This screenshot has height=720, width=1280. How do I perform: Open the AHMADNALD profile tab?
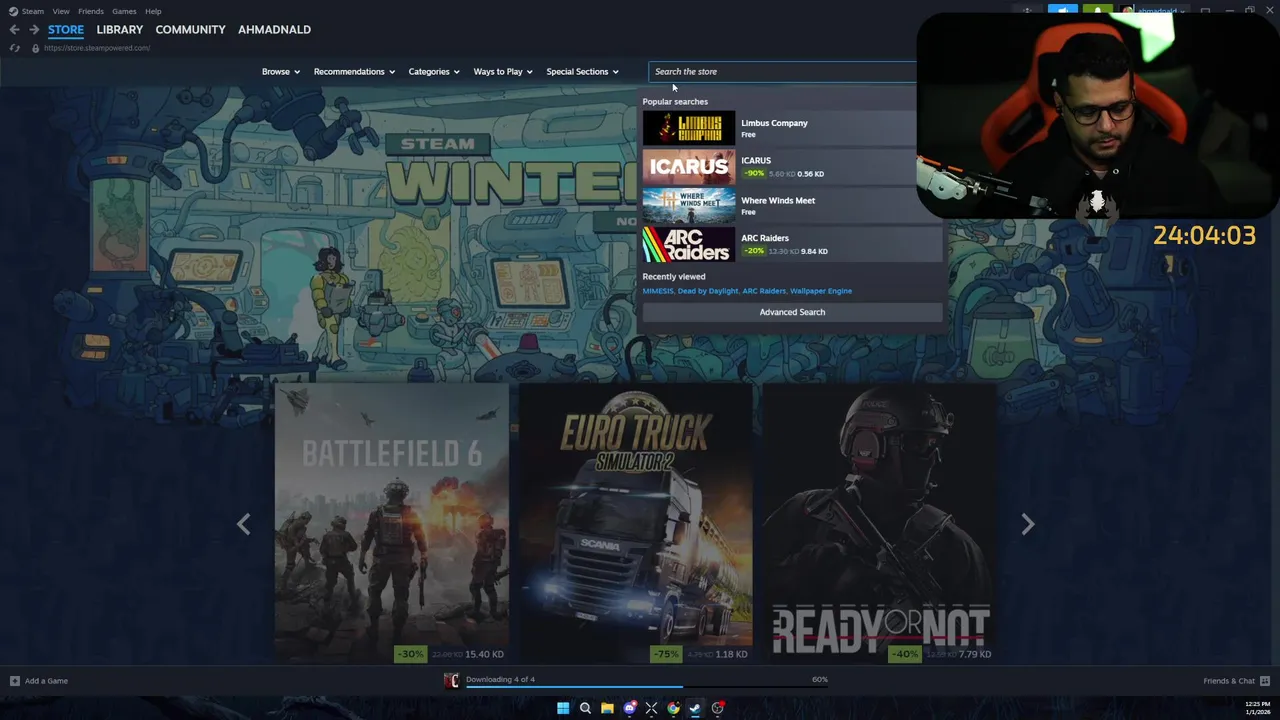274,30
